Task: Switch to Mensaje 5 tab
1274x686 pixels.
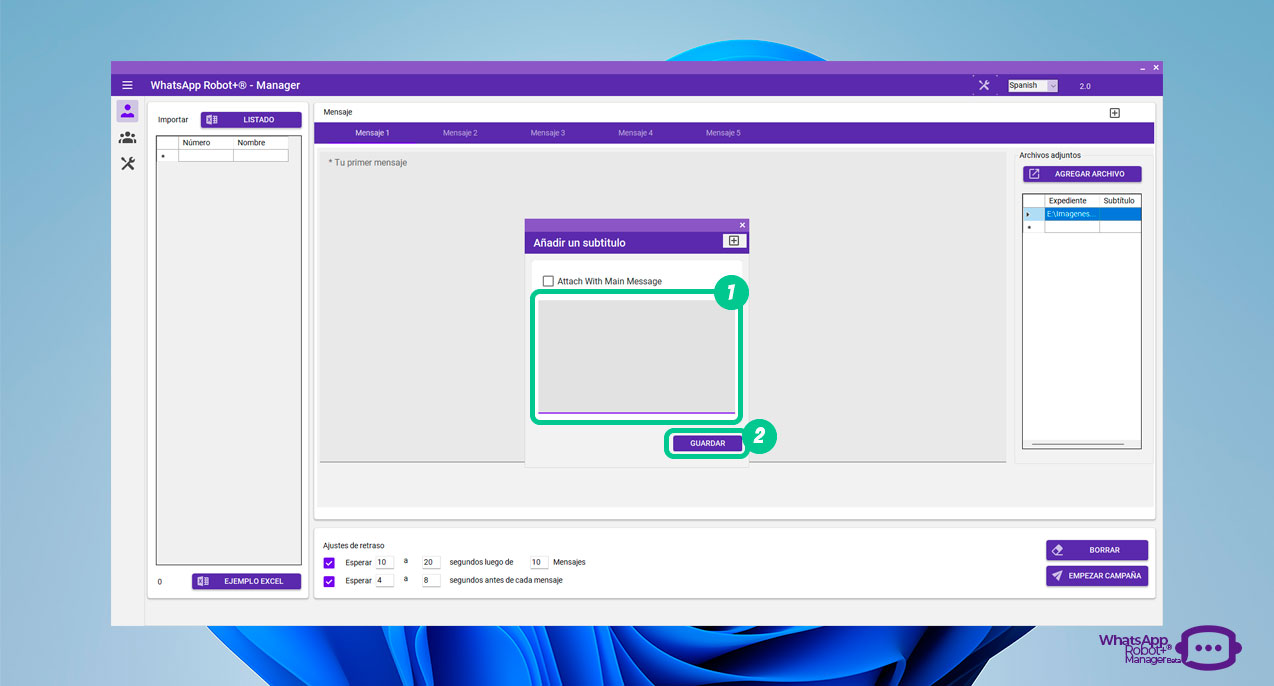Action: click(x=723, y=133)
